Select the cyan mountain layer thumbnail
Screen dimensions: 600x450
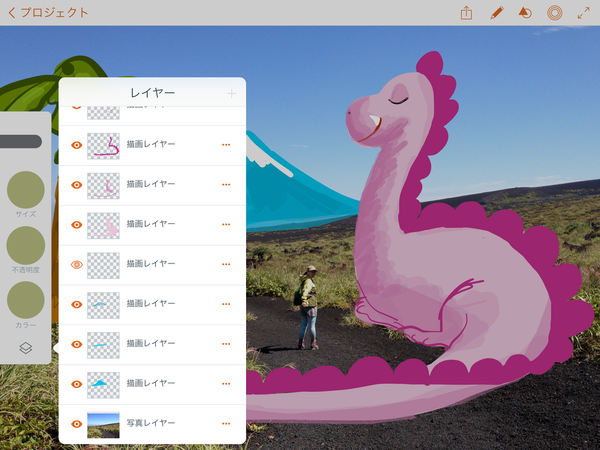[103, 385]
